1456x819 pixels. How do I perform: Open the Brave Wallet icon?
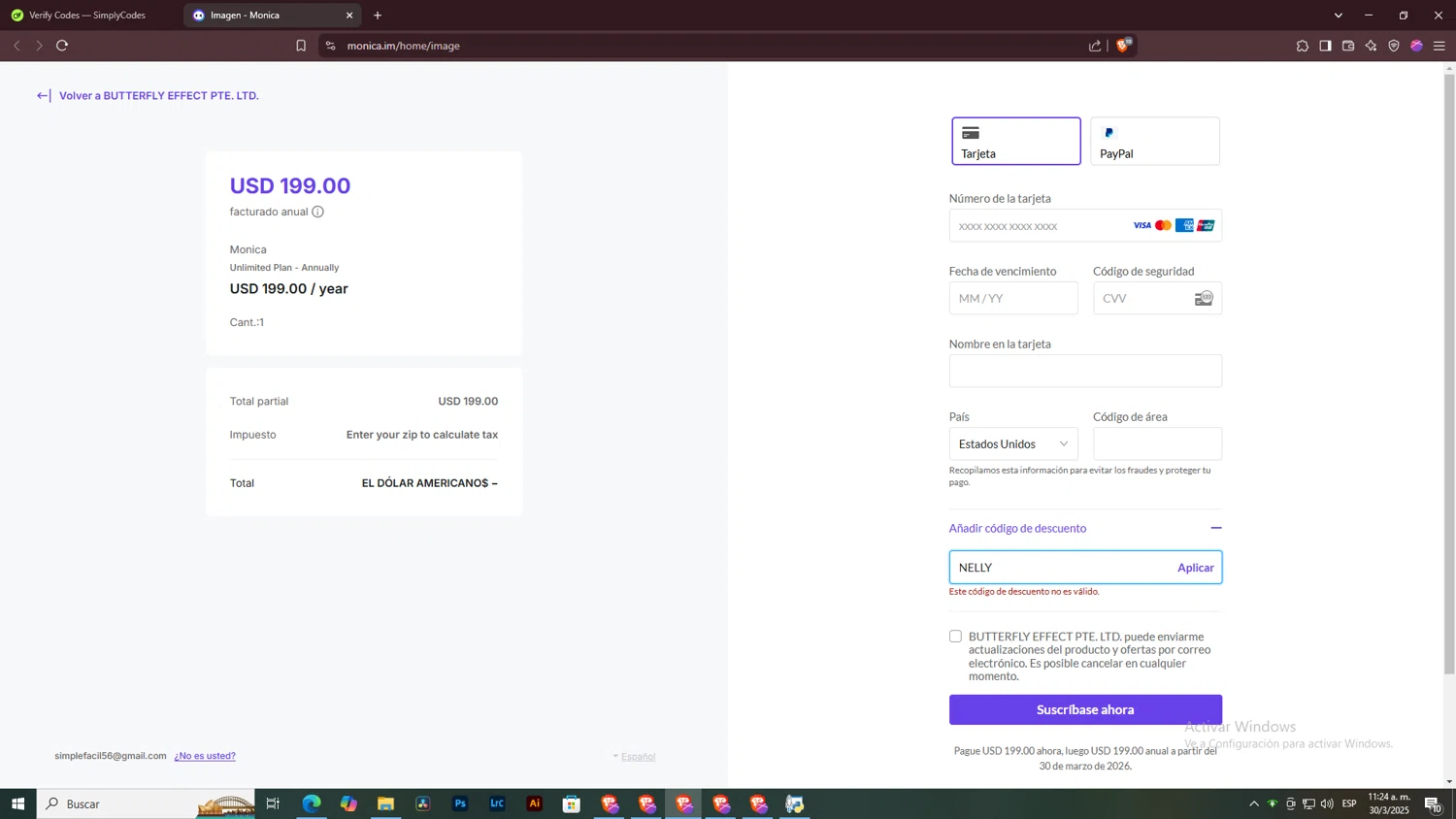1348,46
